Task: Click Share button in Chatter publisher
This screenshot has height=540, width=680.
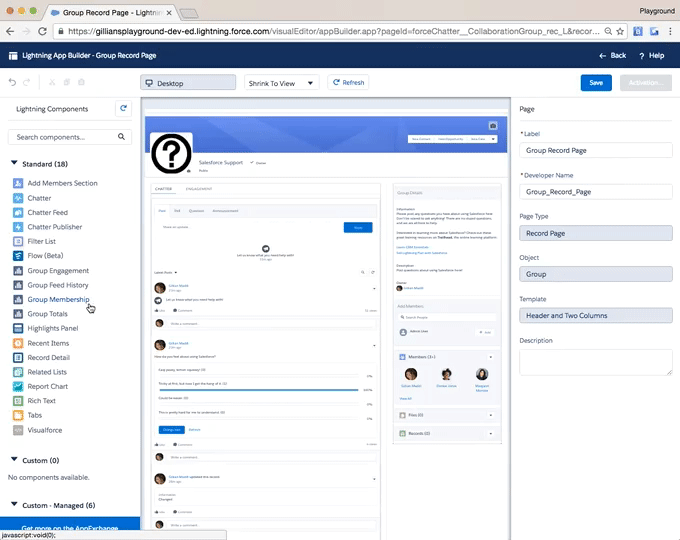Action: tap(358, 227)
